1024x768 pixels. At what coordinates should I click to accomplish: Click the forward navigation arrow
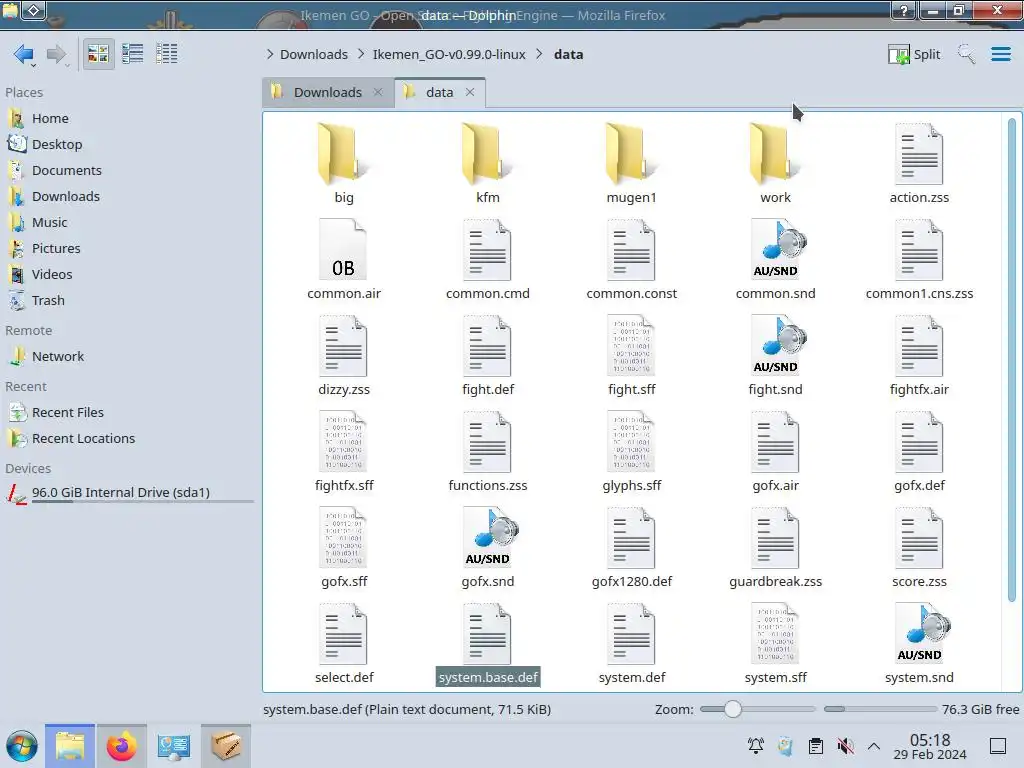click(57, 54)
